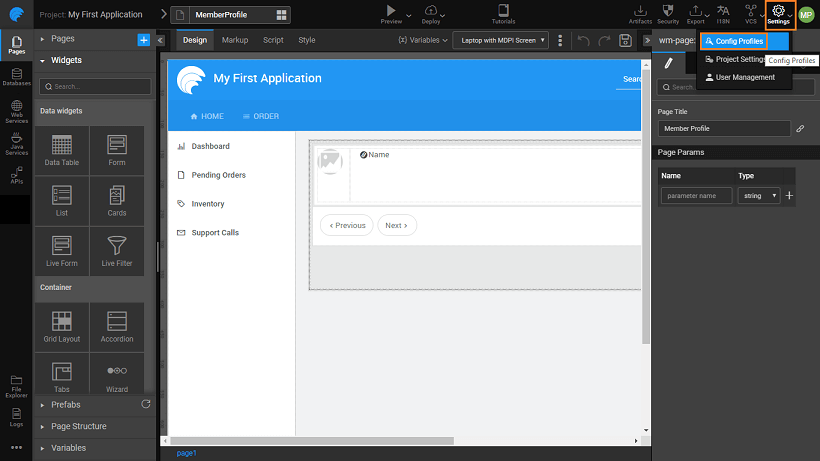The width and height of the screenshot is (820, 461).
Task: Expand the Pages section
Action: coord(62,39)
